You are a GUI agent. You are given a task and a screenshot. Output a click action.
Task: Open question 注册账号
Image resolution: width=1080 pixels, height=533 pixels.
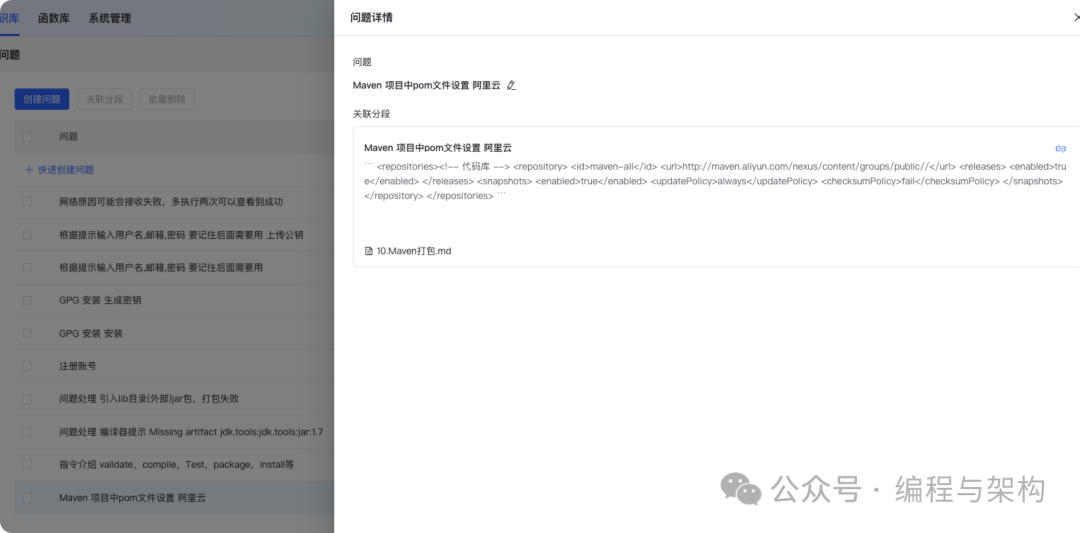(78, 366)
